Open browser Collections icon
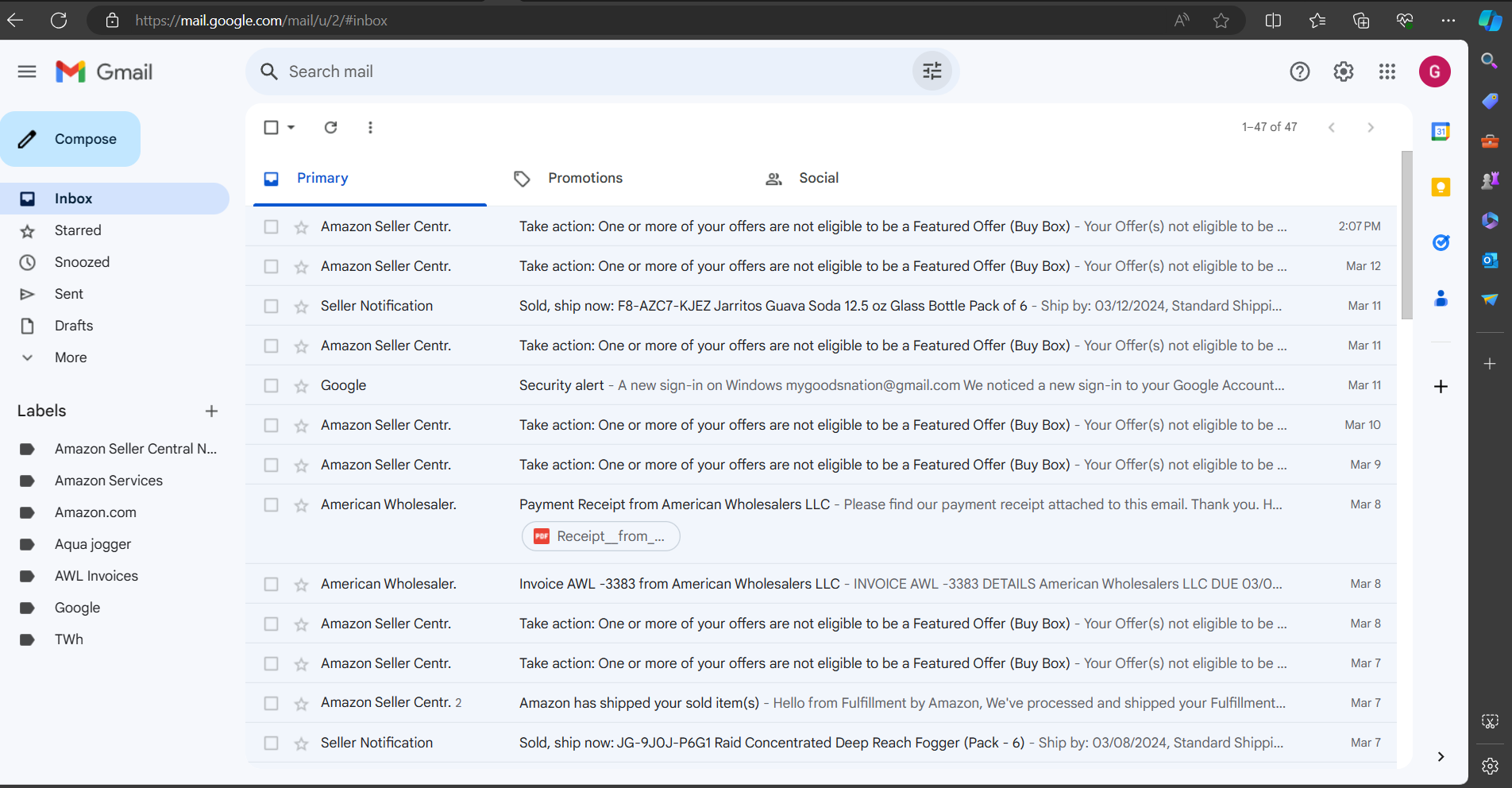 tap(1361, 21)
